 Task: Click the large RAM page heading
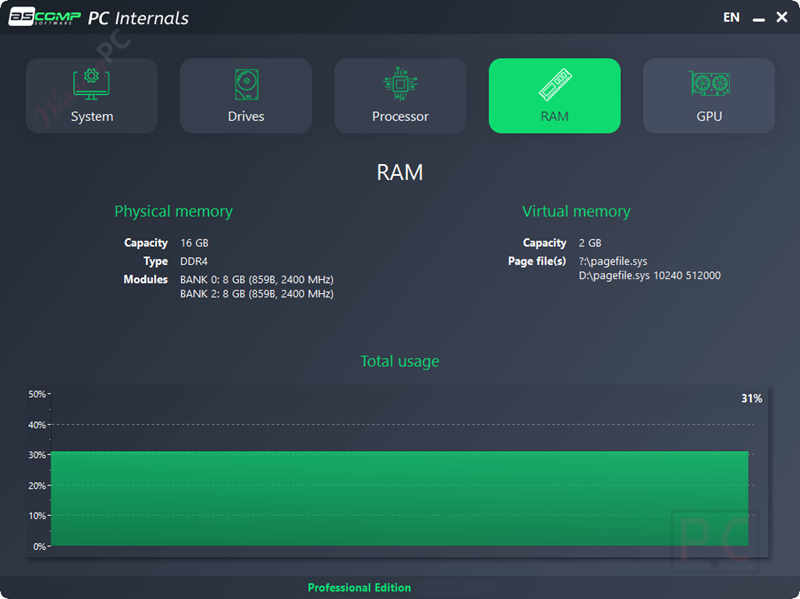399,172
